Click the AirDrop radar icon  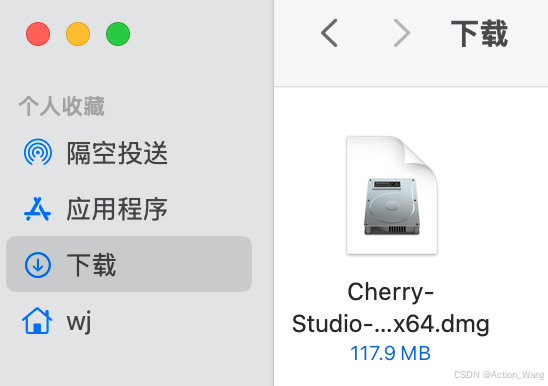(38, 152)
